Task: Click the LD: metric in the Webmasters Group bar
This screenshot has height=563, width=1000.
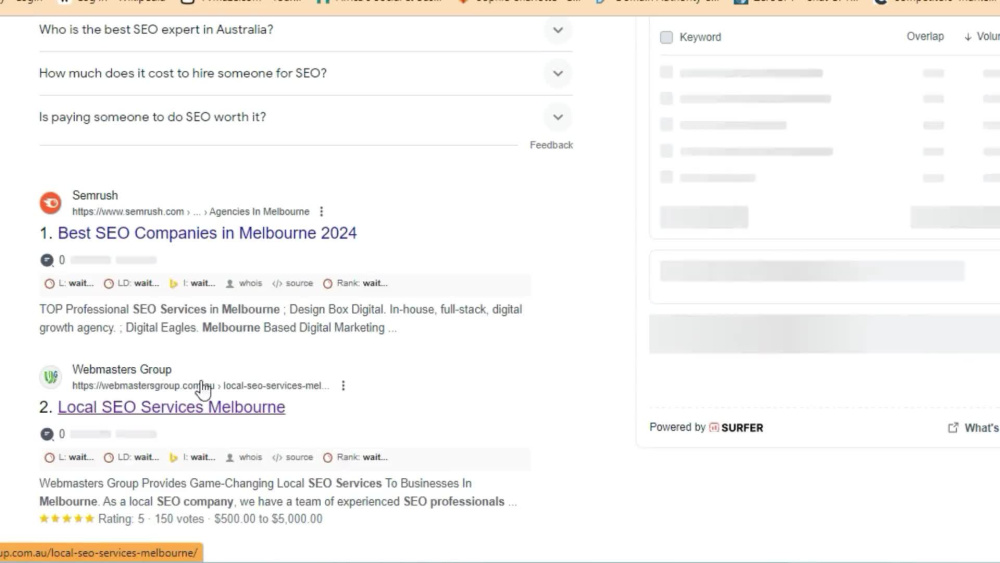Action: pos(131,458)
